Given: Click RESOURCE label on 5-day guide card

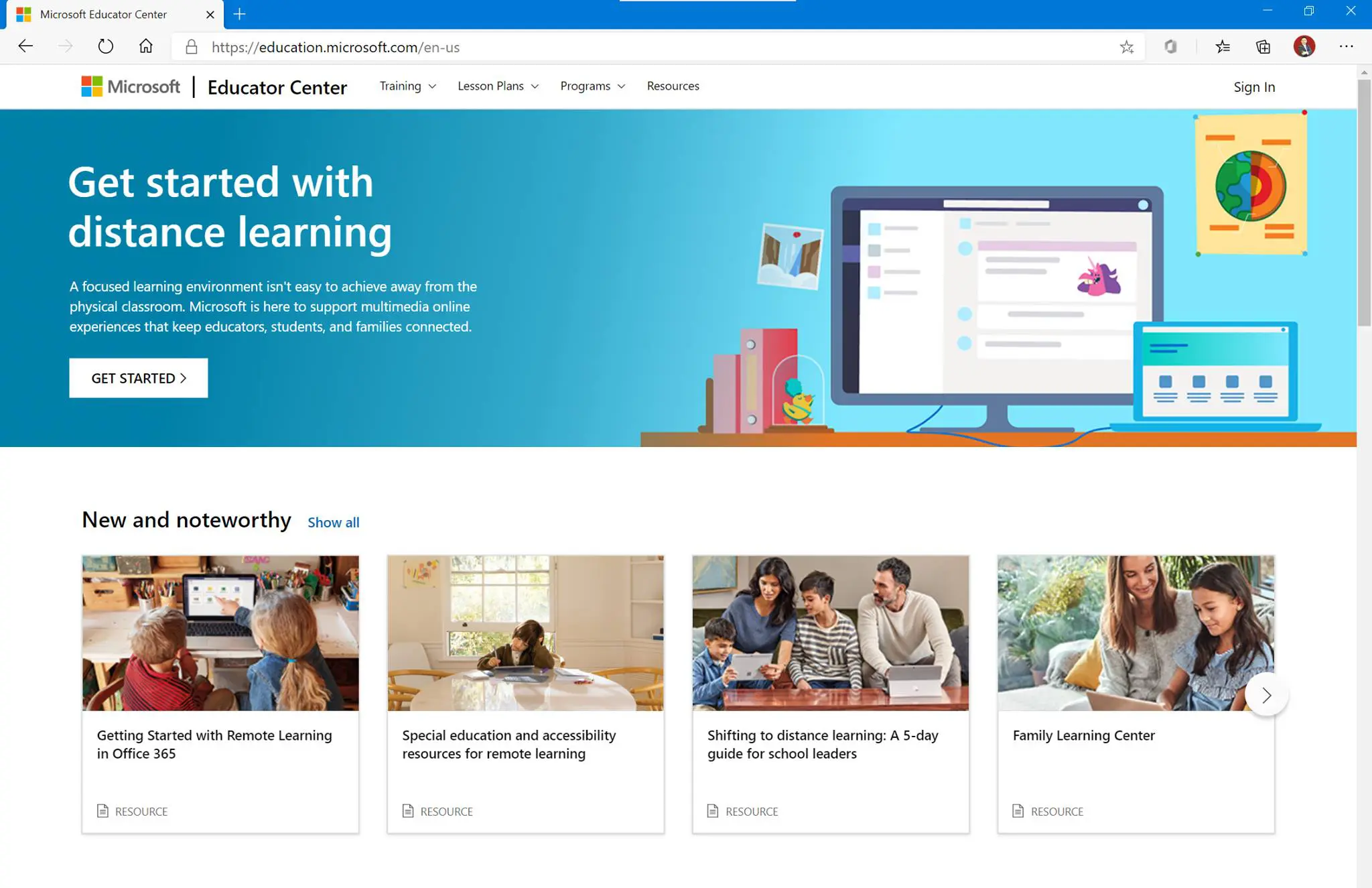Looking at the screenshot, I should coord(752,812).
